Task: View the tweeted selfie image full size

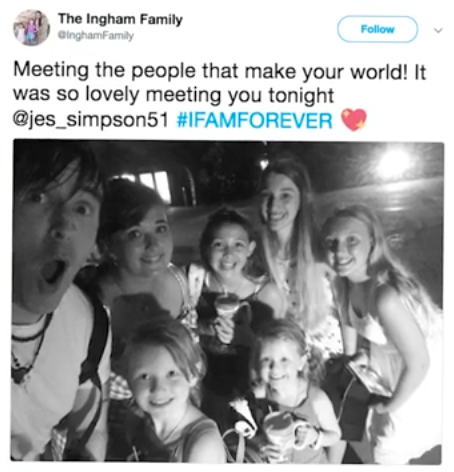Action: coord(227,301)
